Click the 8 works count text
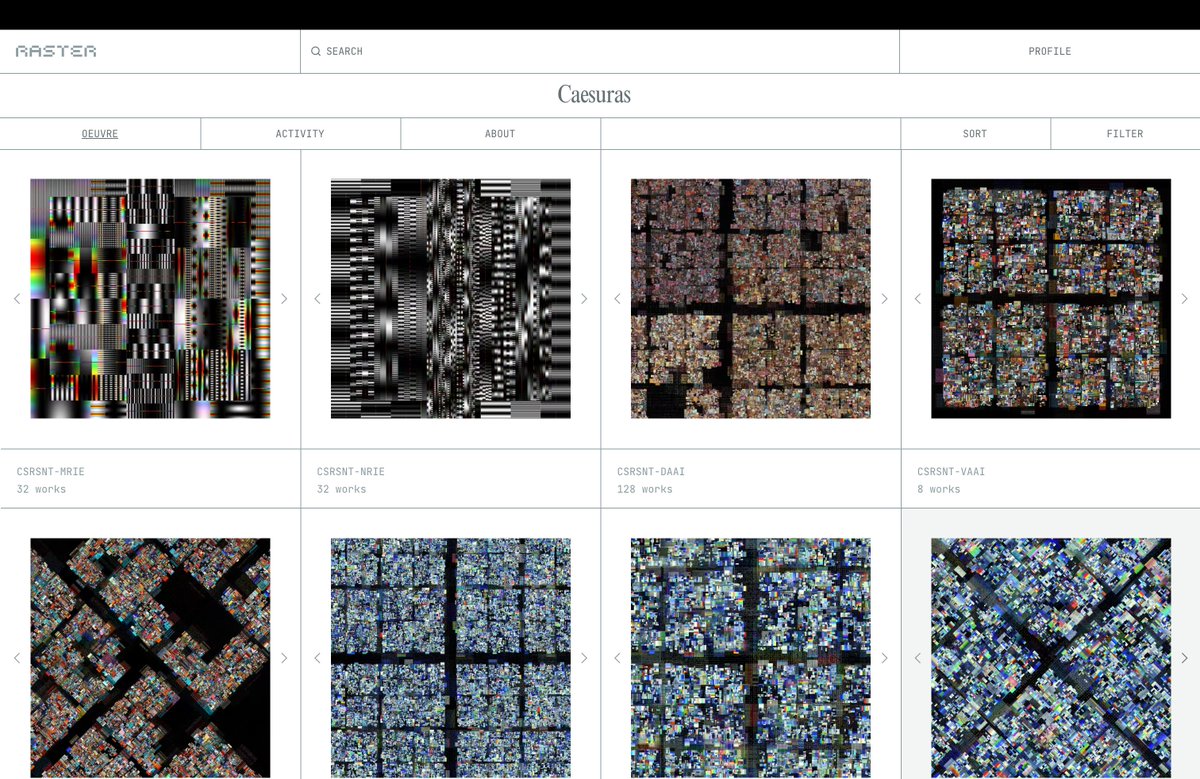 [x=939, y=489]
